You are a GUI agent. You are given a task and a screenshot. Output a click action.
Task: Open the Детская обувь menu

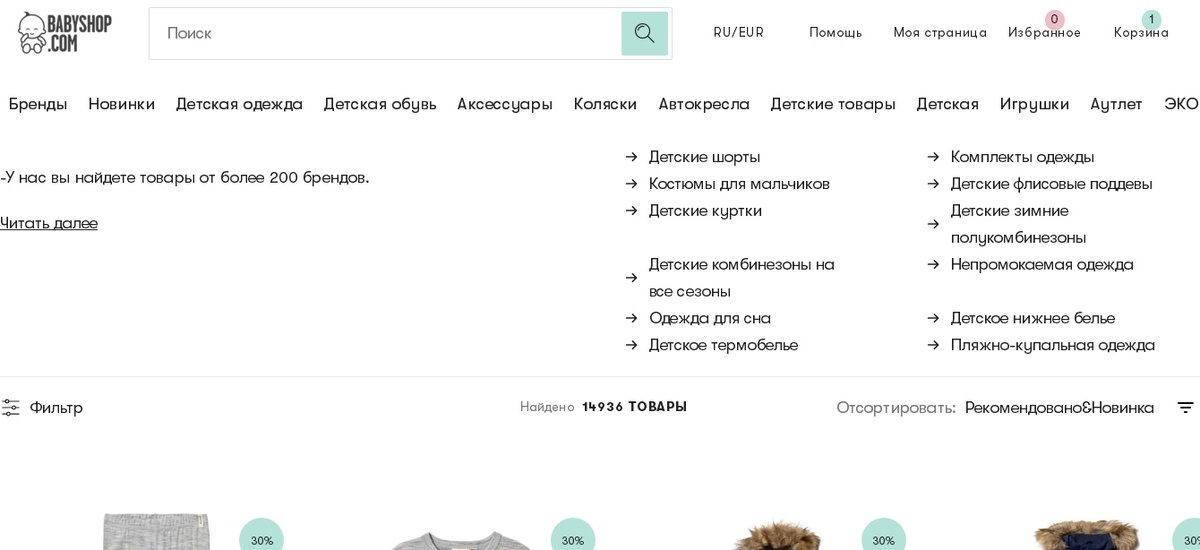point(380,104)
